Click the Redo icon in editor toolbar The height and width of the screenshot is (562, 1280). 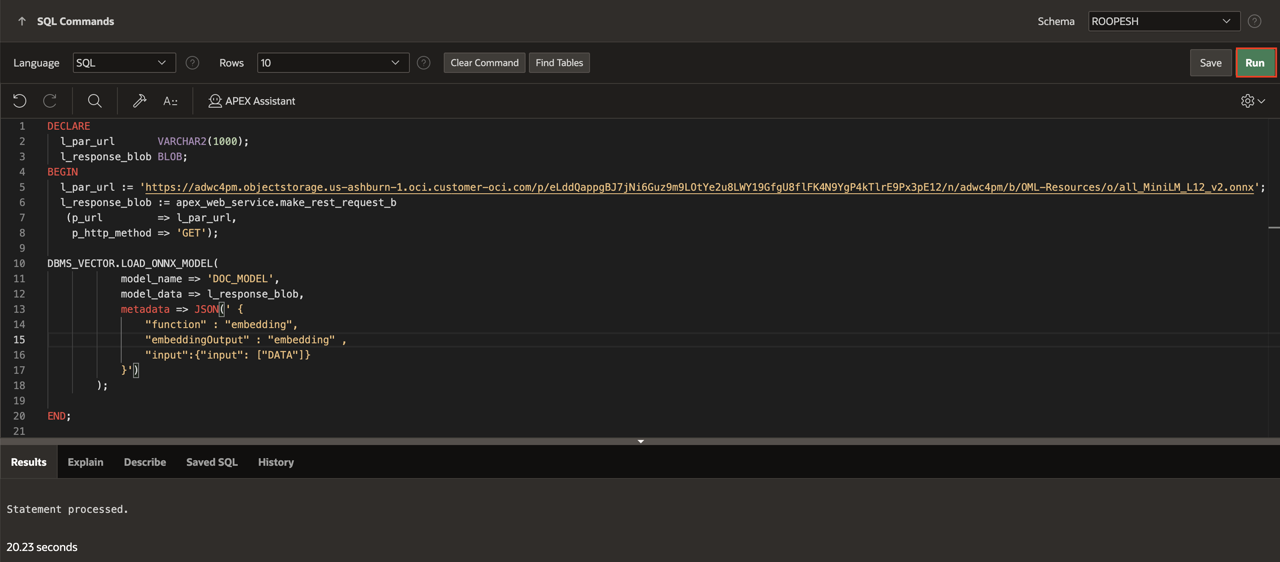point(50,101)
